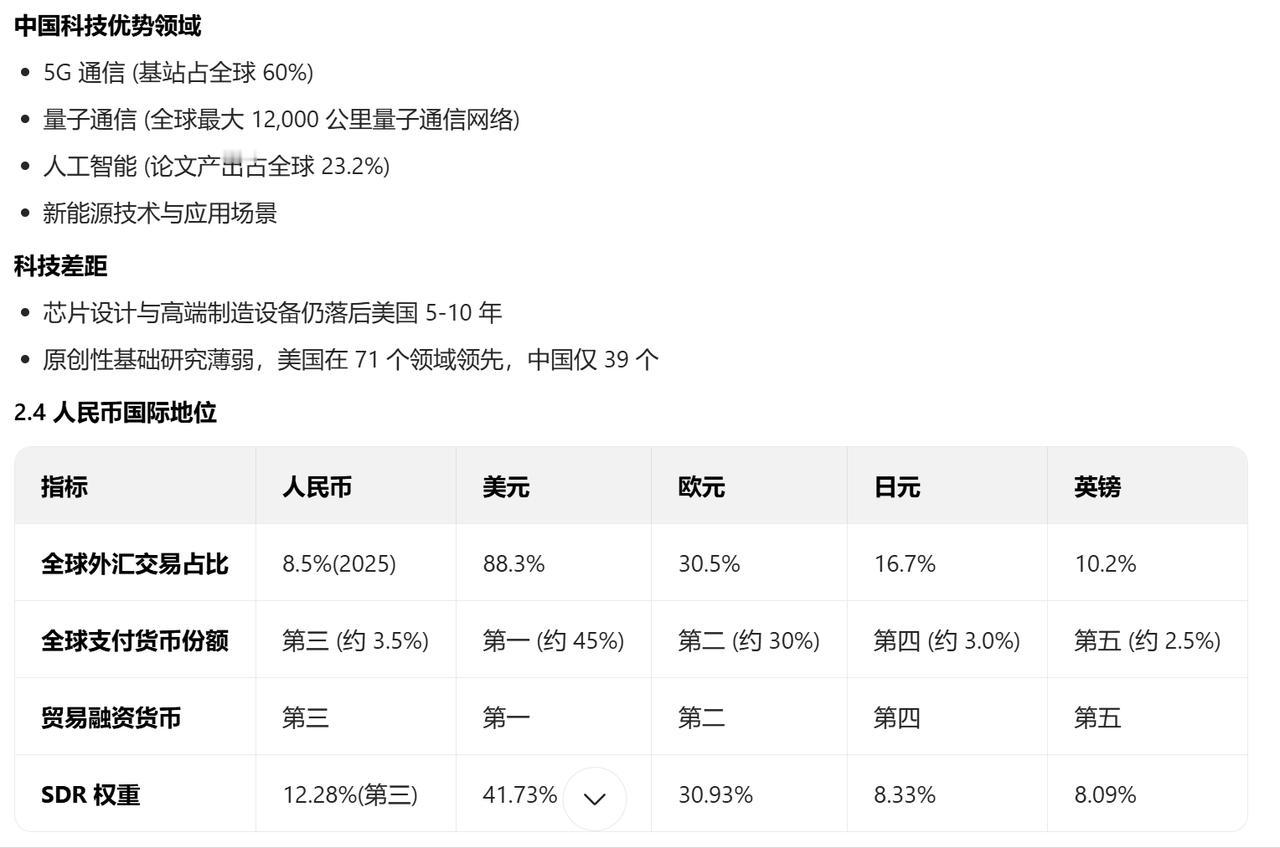
Task: Click the 科技差距 heading
Action: (61, 266)
